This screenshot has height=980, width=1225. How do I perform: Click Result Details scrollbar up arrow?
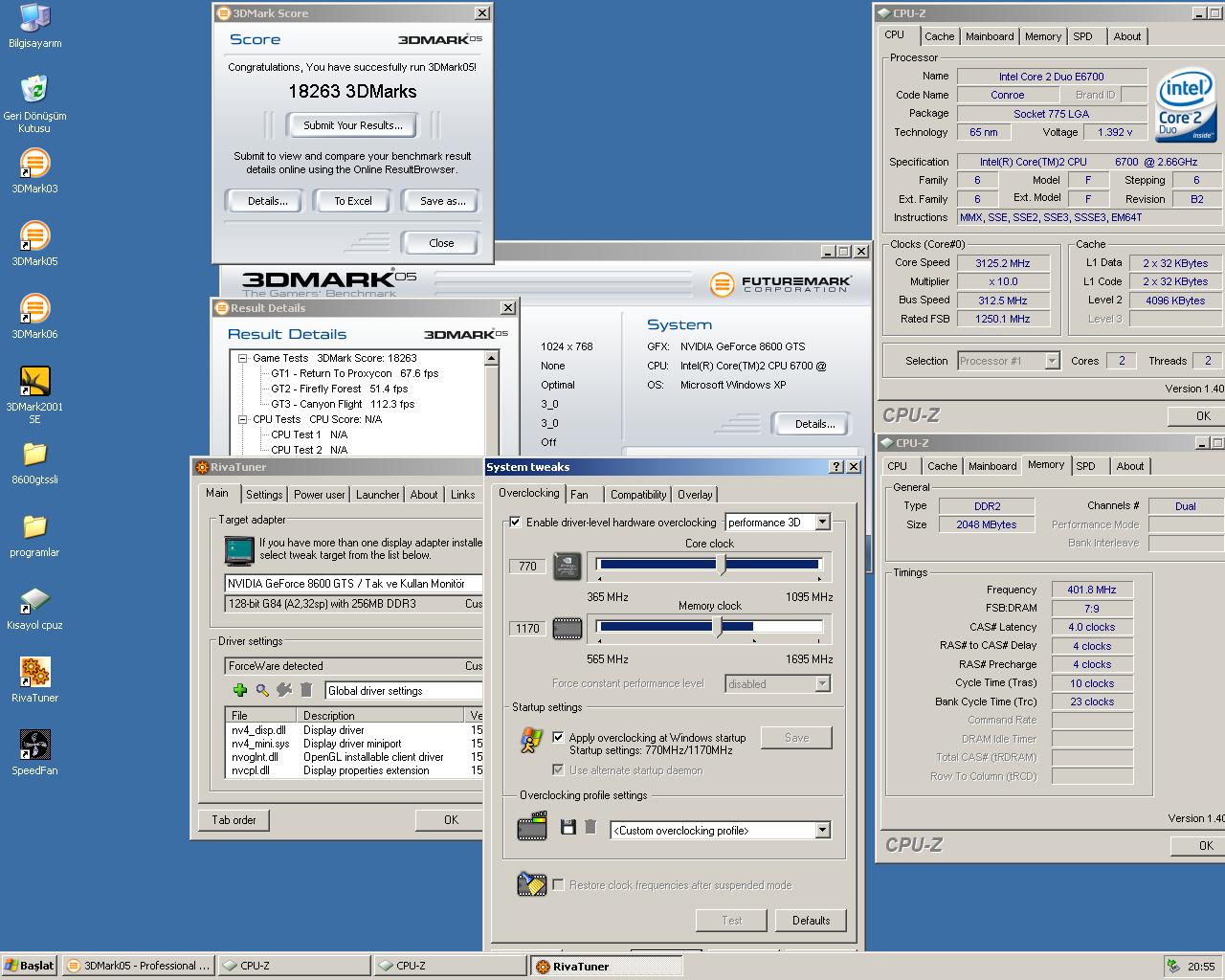(491, 358)
